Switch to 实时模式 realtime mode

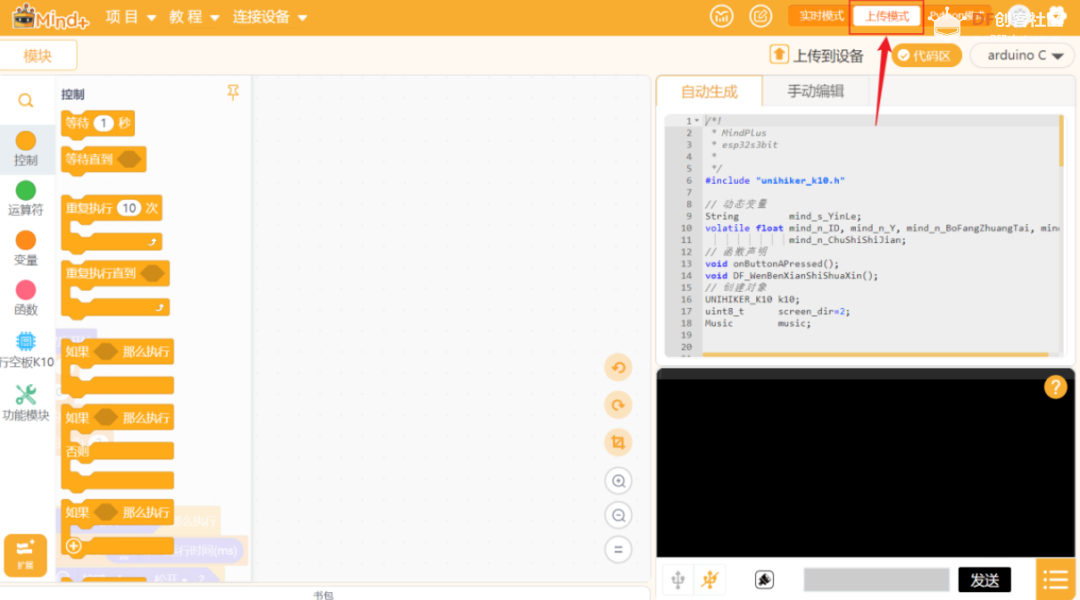(x=820, y=16)
